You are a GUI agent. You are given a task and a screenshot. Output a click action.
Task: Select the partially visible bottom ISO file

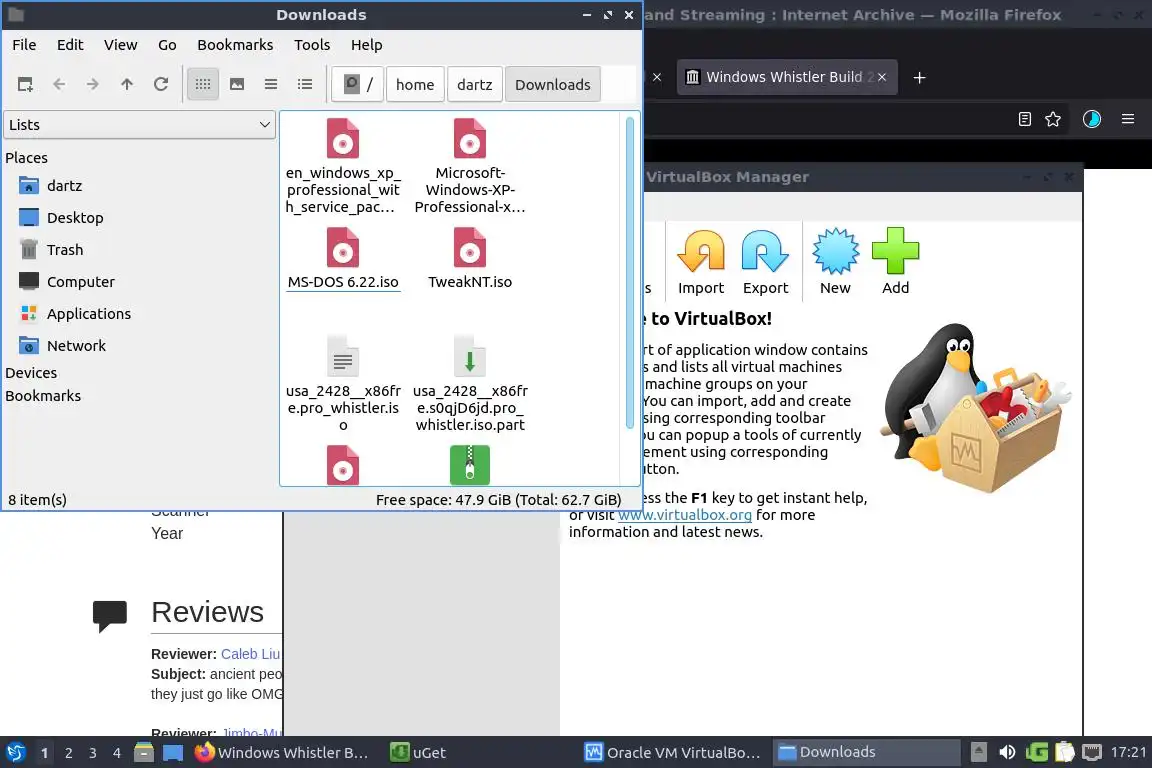[x=342, y=464]
